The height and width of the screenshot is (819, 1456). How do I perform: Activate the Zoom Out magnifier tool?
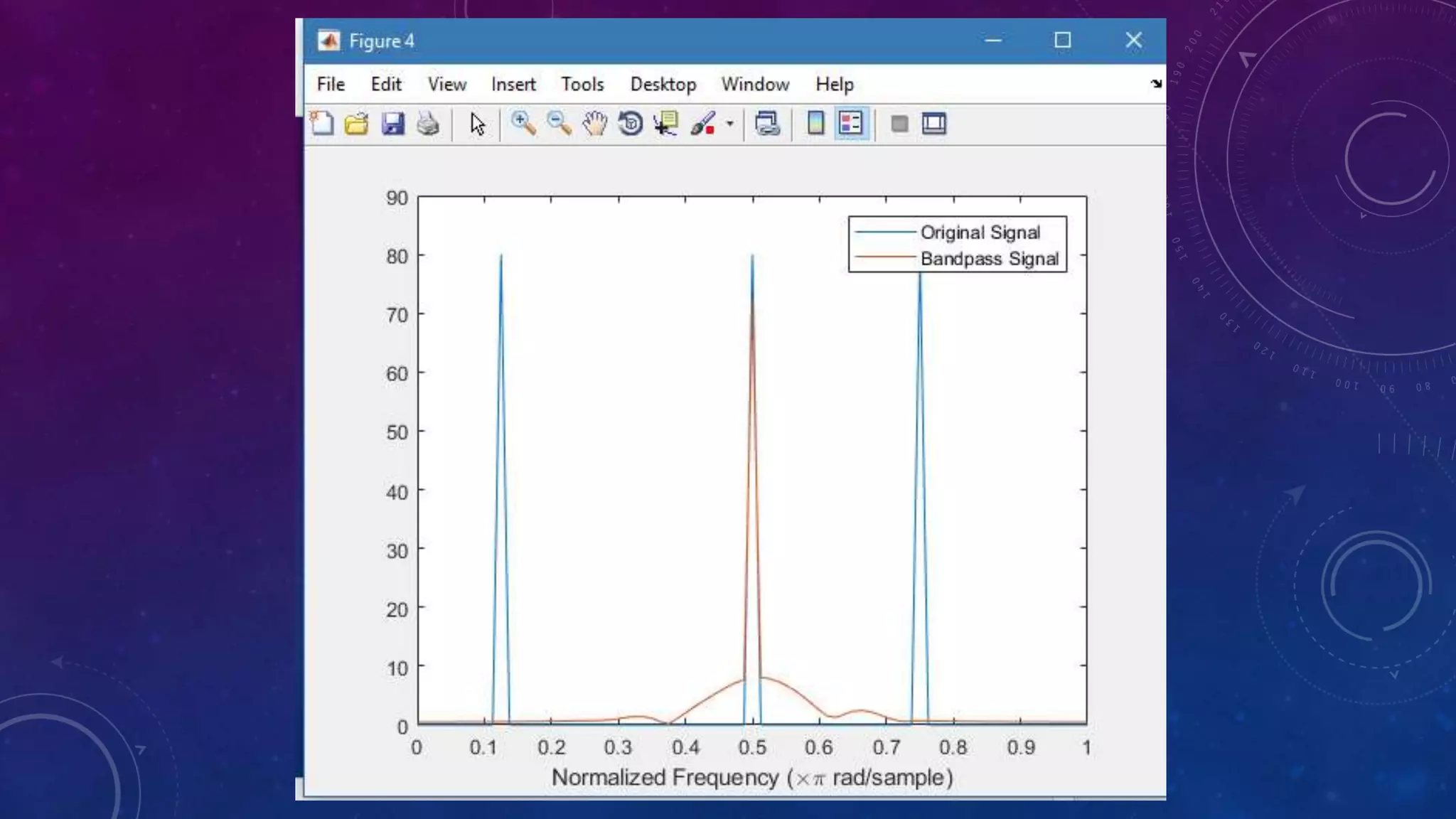560,124
